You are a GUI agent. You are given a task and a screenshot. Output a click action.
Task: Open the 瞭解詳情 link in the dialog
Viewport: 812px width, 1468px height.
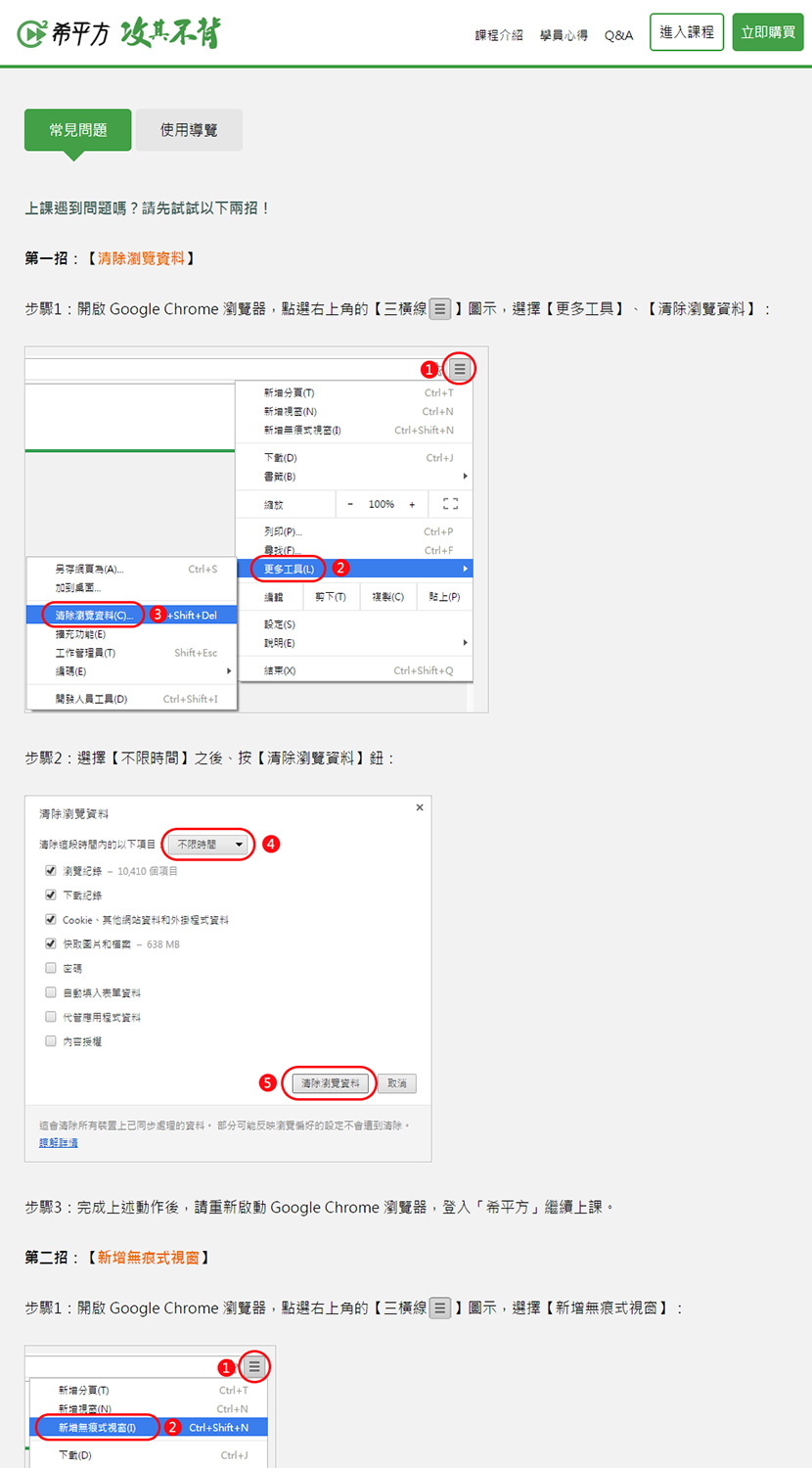coord(59,1142)
